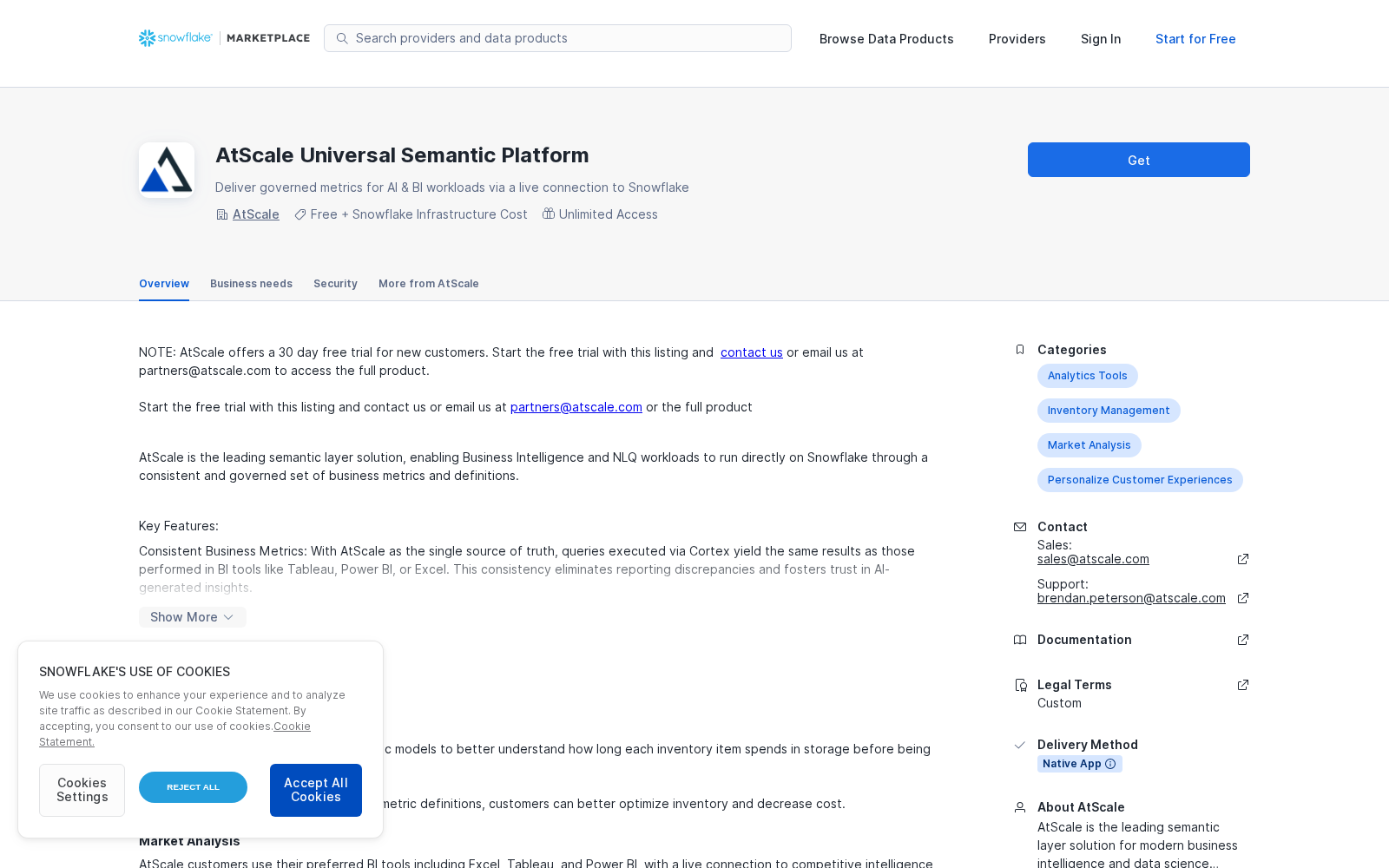Click the 'About AtScale' heading
1389x868 pixels.
tap(1081, 807)
